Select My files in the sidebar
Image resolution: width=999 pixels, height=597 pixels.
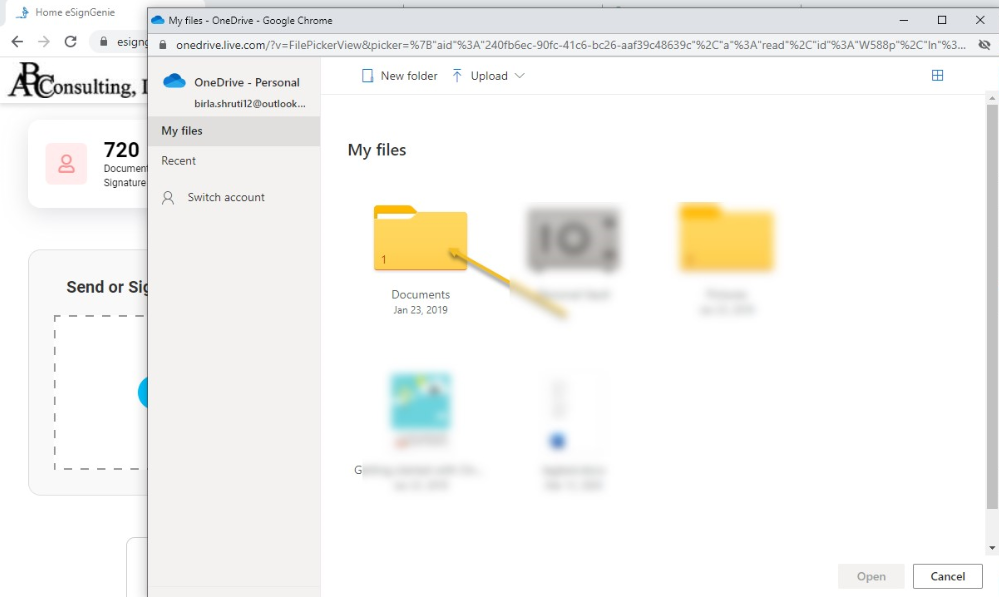click(234, 131)
